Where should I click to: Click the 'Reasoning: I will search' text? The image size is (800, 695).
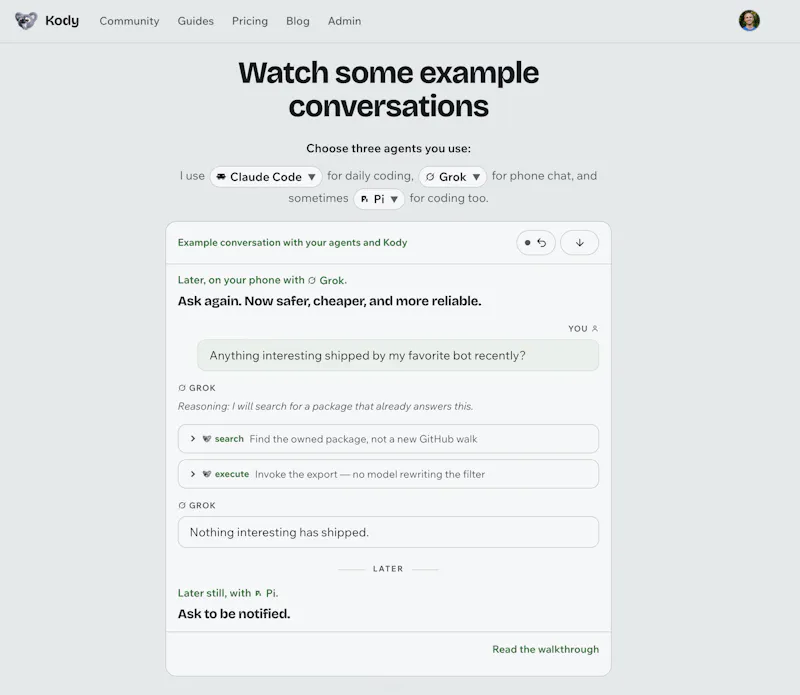click(326, 406)
